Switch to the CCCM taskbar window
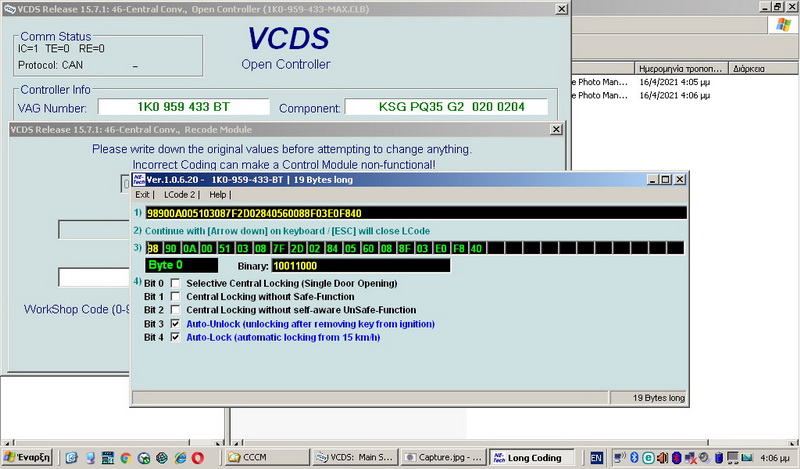This screenshot has height=469, width=800. pyautogui.click(x=267, y=457)
